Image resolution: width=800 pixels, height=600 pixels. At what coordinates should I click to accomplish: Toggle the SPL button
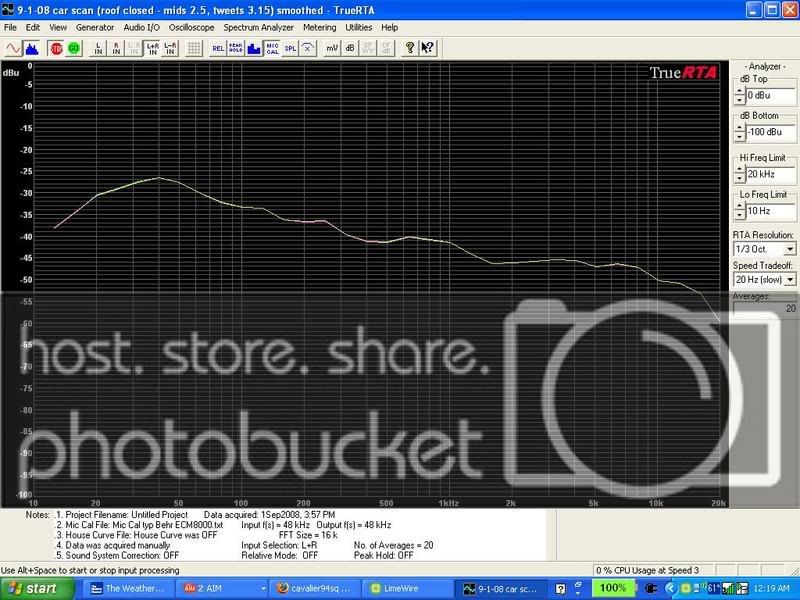point(290,48)
